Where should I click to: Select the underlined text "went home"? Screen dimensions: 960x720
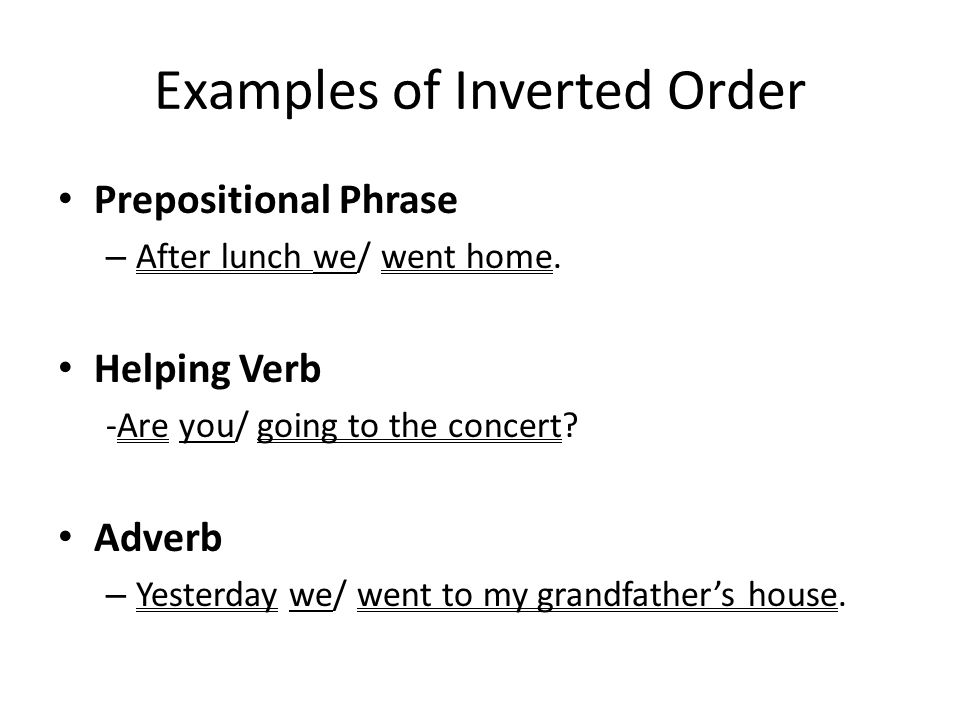467,257
